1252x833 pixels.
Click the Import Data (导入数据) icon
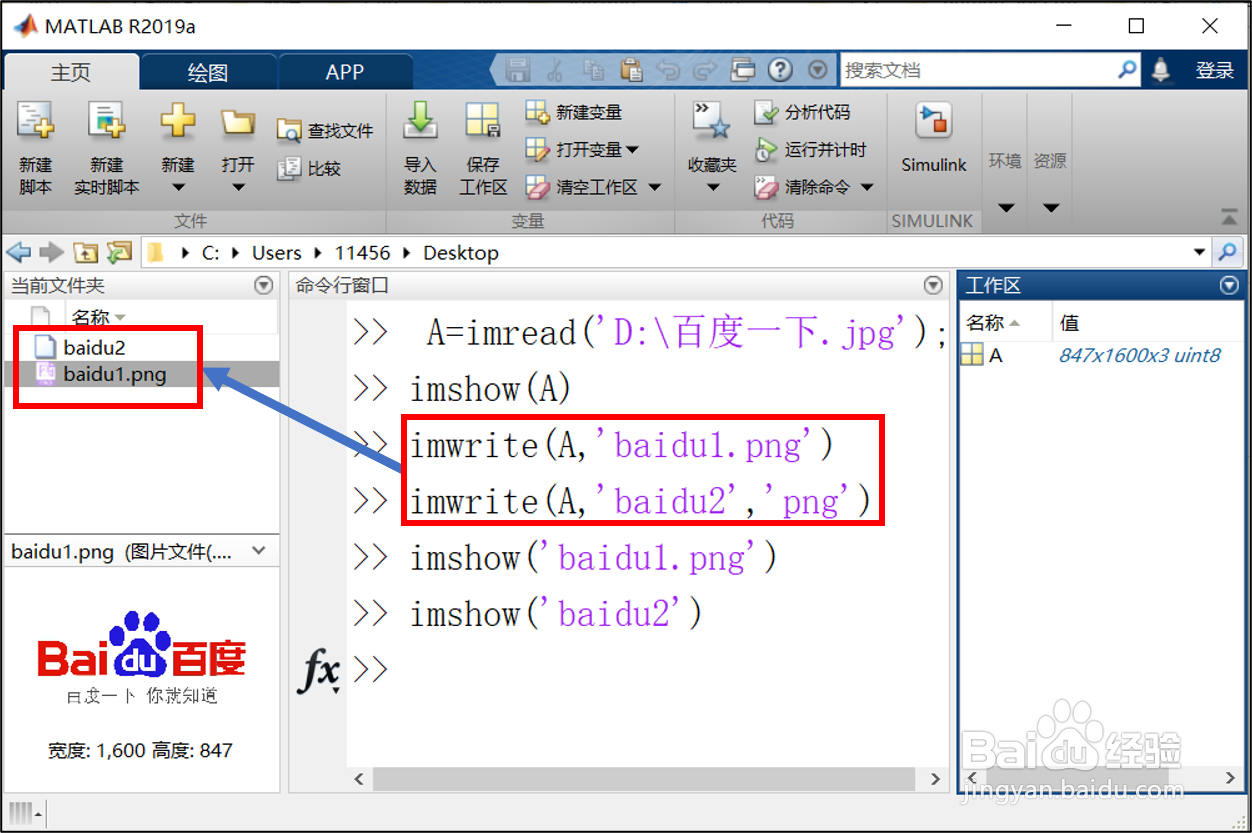point(420,121)
